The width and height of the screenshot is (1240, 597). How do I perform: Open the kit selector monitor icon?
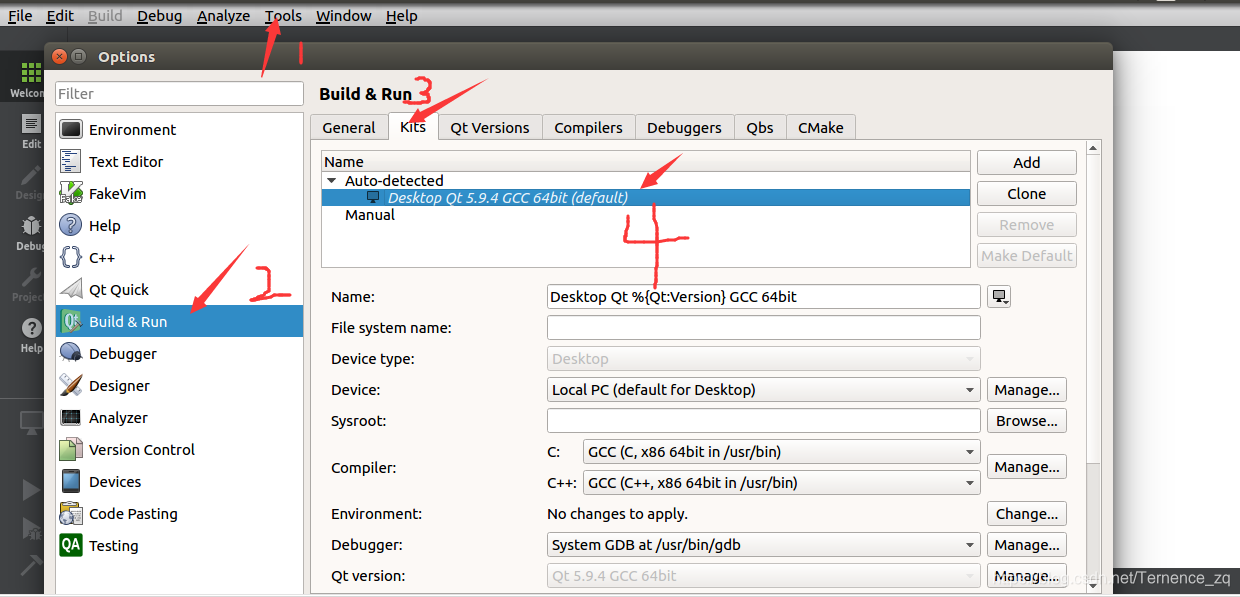pyautogui.click(x=31, y=423)
